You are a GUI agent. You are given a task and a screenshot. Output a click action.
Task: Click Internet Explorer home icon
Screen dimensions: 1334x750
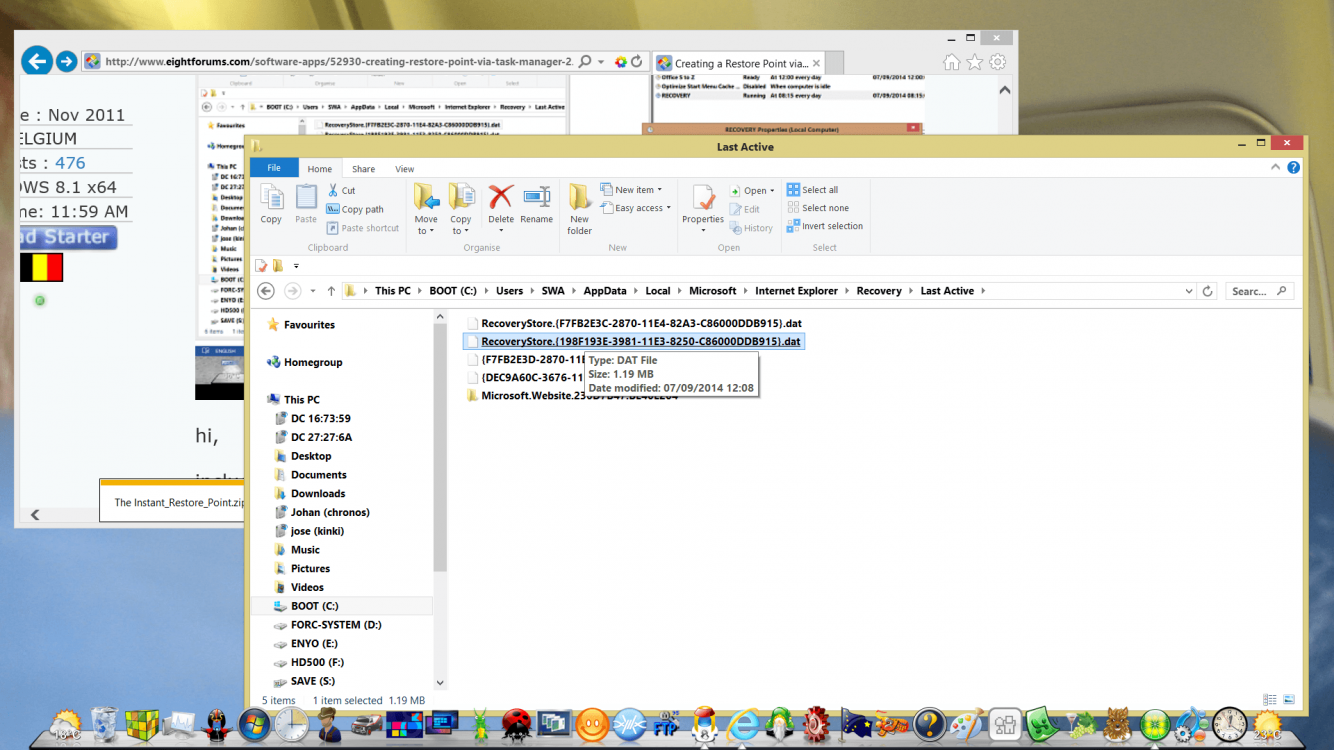click(952, 62)
